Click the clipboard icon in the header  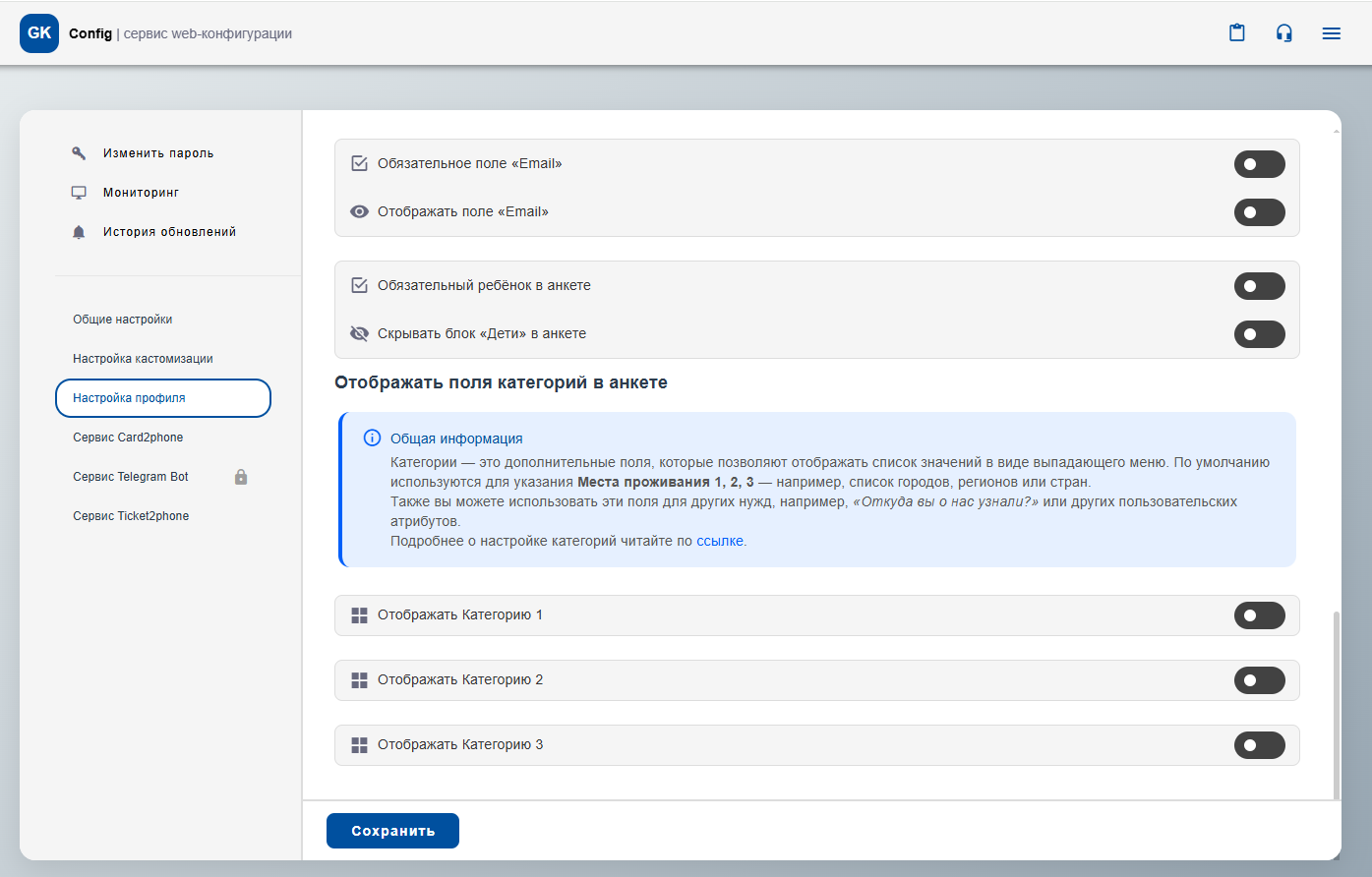click(1237, 33)
